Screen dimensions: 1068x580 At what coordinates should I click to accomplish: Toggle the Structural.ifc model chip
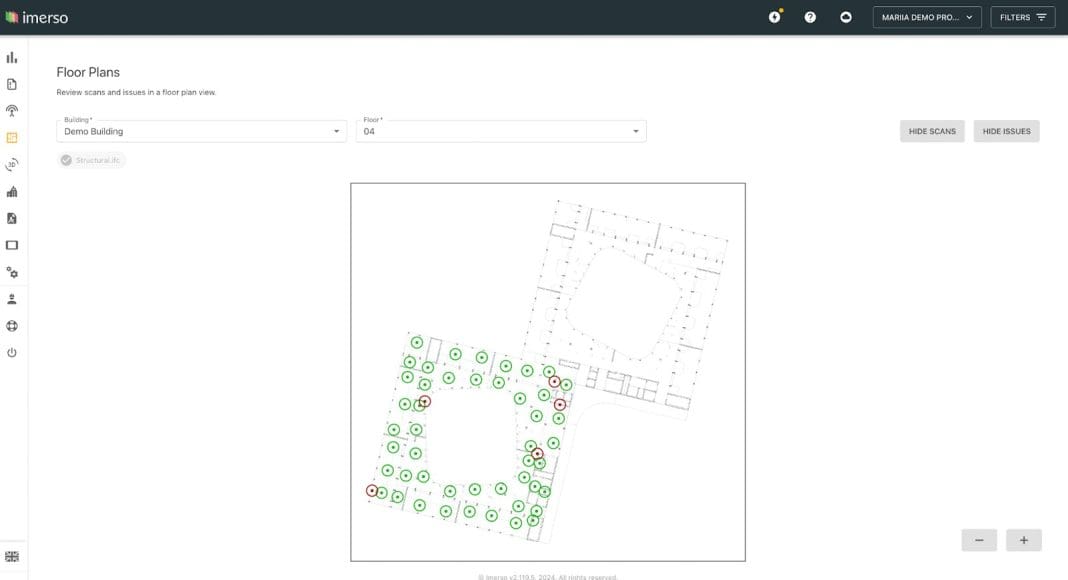pos(91,160)
